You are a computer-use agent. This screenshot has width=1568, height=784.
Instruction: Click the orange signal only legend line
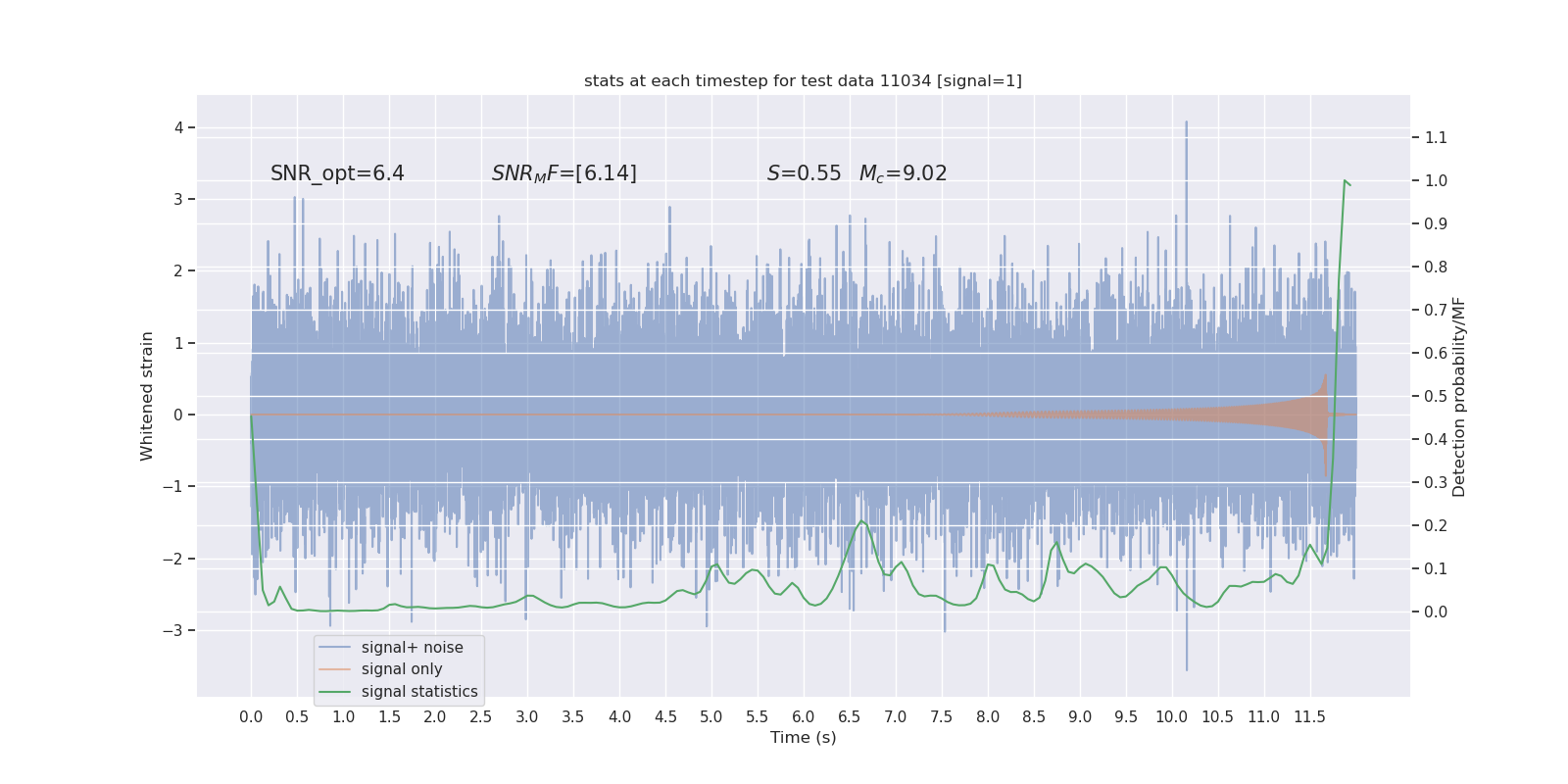(334, 669)
